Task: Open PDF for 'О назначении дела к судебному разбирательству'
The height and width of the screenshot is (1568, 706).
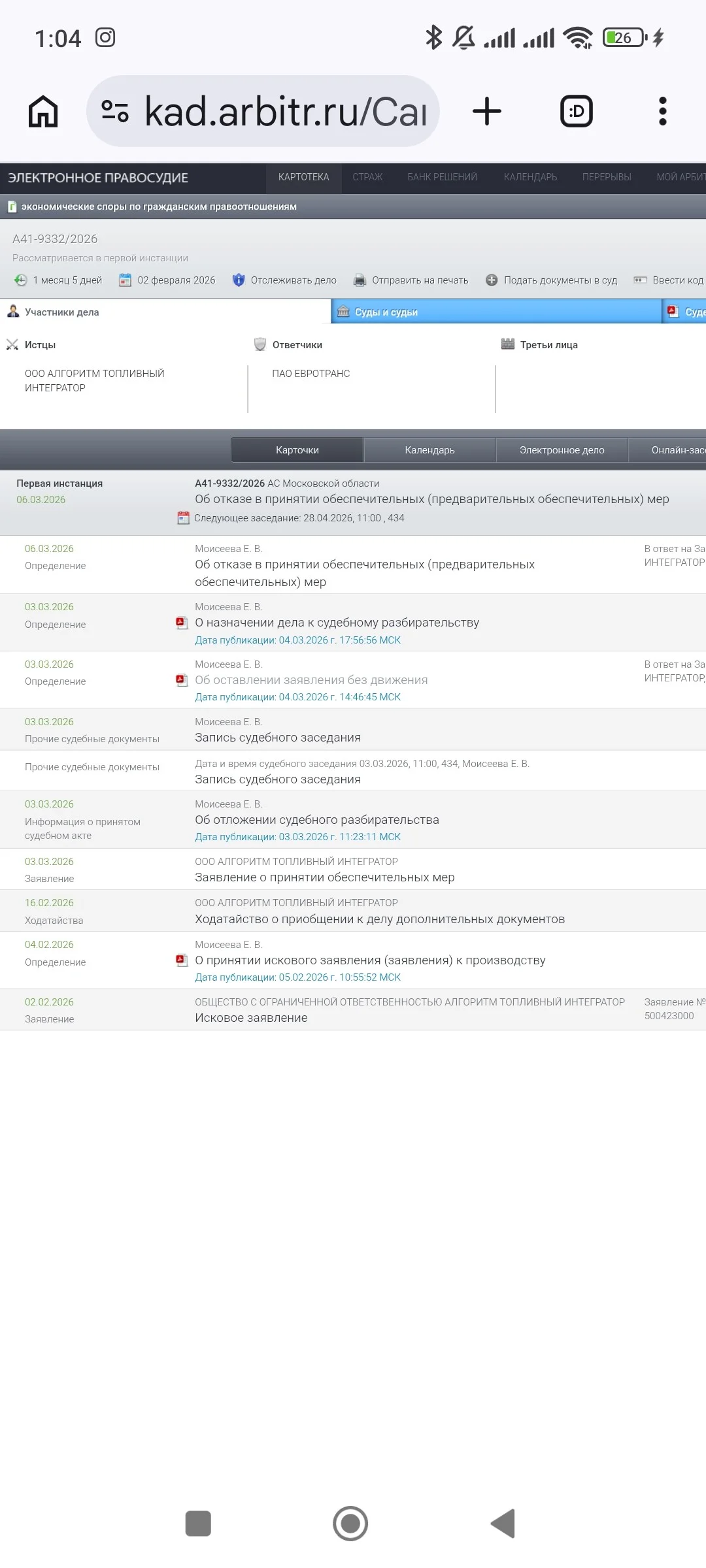Action: click(182, 623)
